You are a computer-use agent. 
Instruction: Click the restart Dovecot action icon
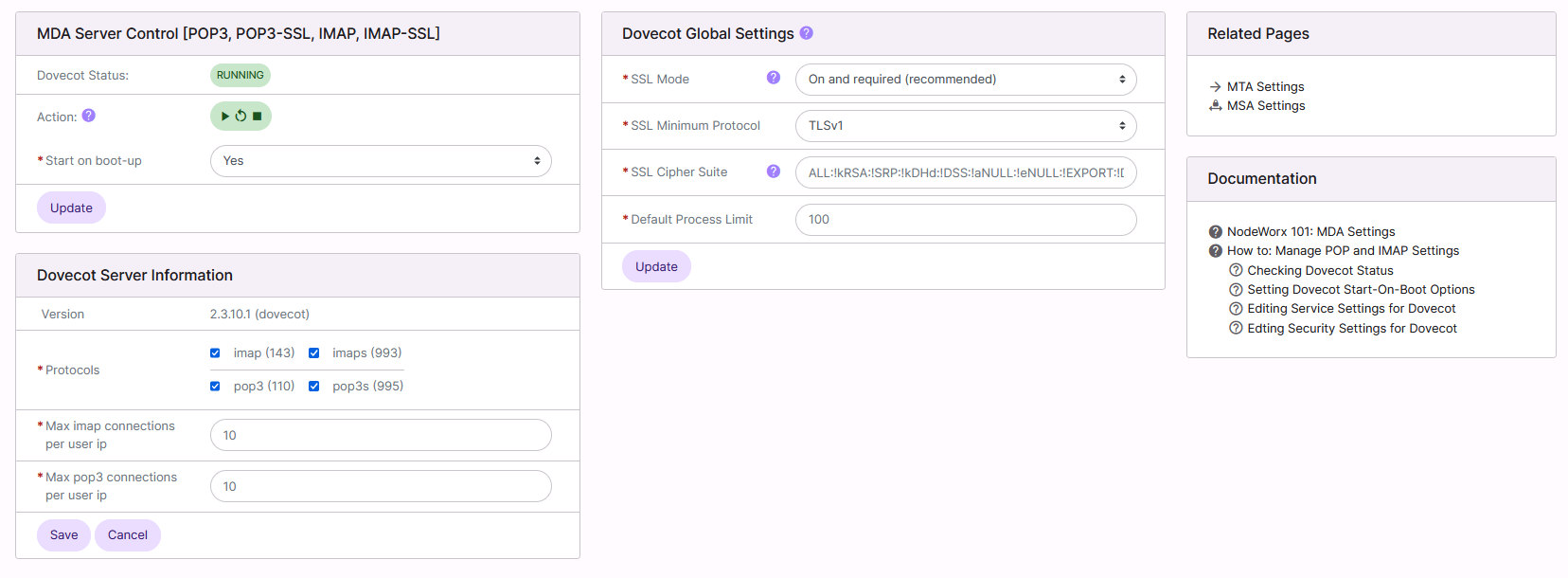241,117
